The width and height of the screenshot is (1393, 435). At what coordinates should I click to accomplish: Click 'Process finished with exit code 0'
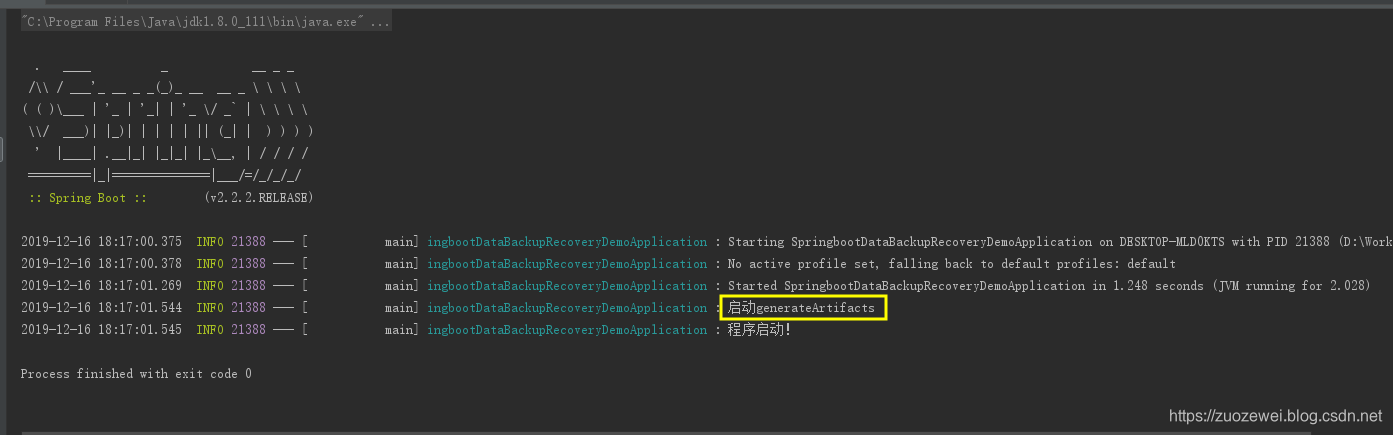pos(137,374)
